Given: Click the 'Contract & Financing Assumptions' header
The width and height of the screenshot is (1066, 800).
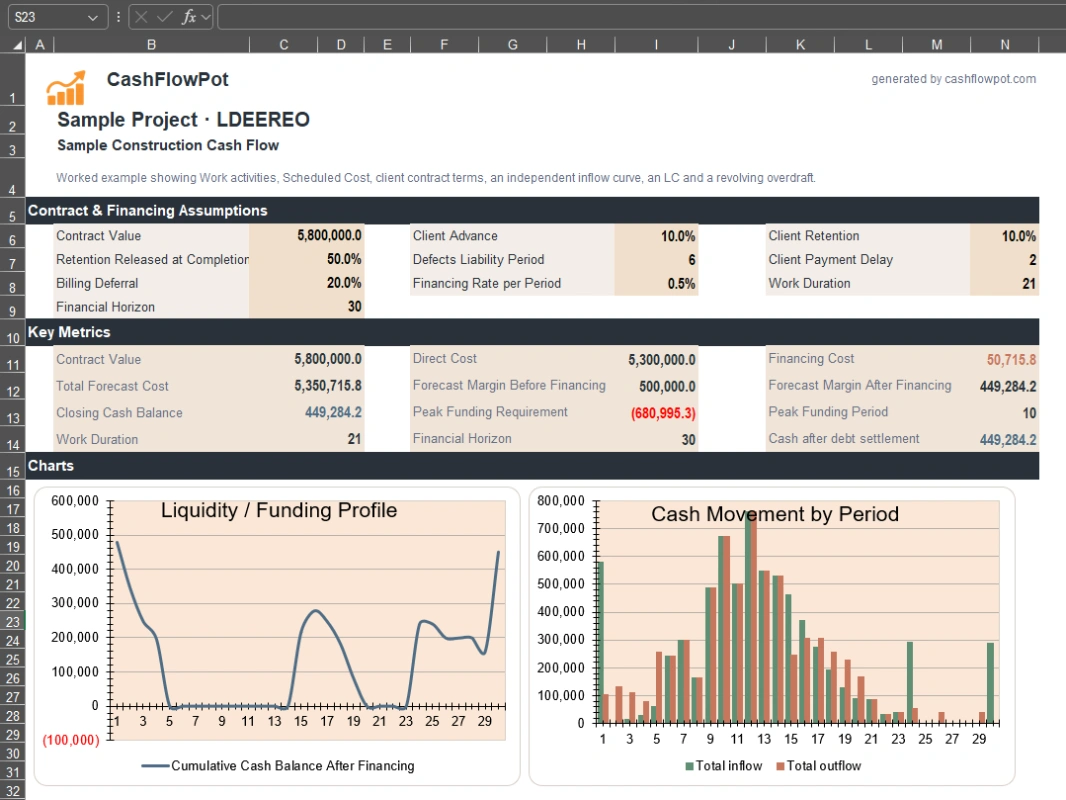Looking at the screenshot, I should click(x=148, y=211).
